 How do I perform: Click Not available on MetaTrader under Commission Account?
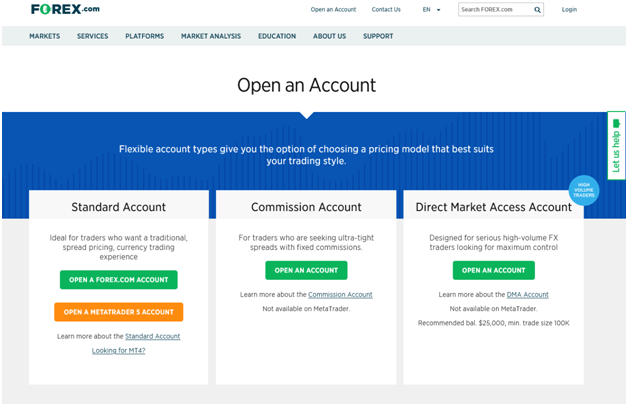pyautogui.click(x=306, y=309)
